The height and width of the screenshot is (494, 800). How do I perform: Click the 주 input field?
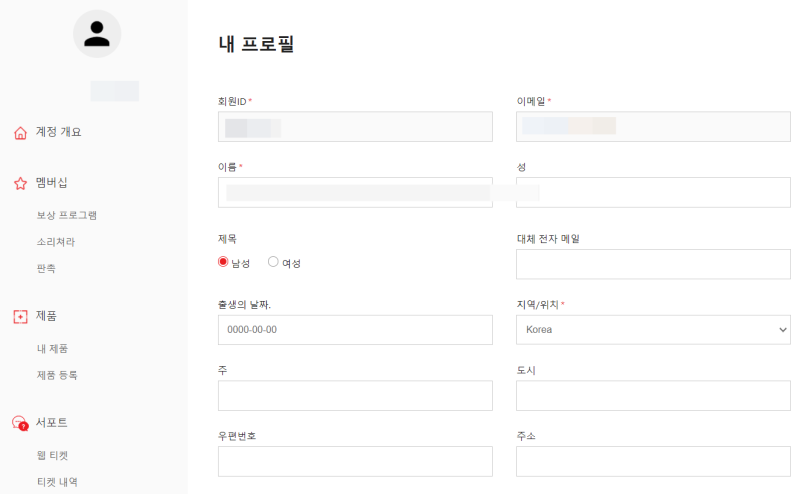click(355, 396)
